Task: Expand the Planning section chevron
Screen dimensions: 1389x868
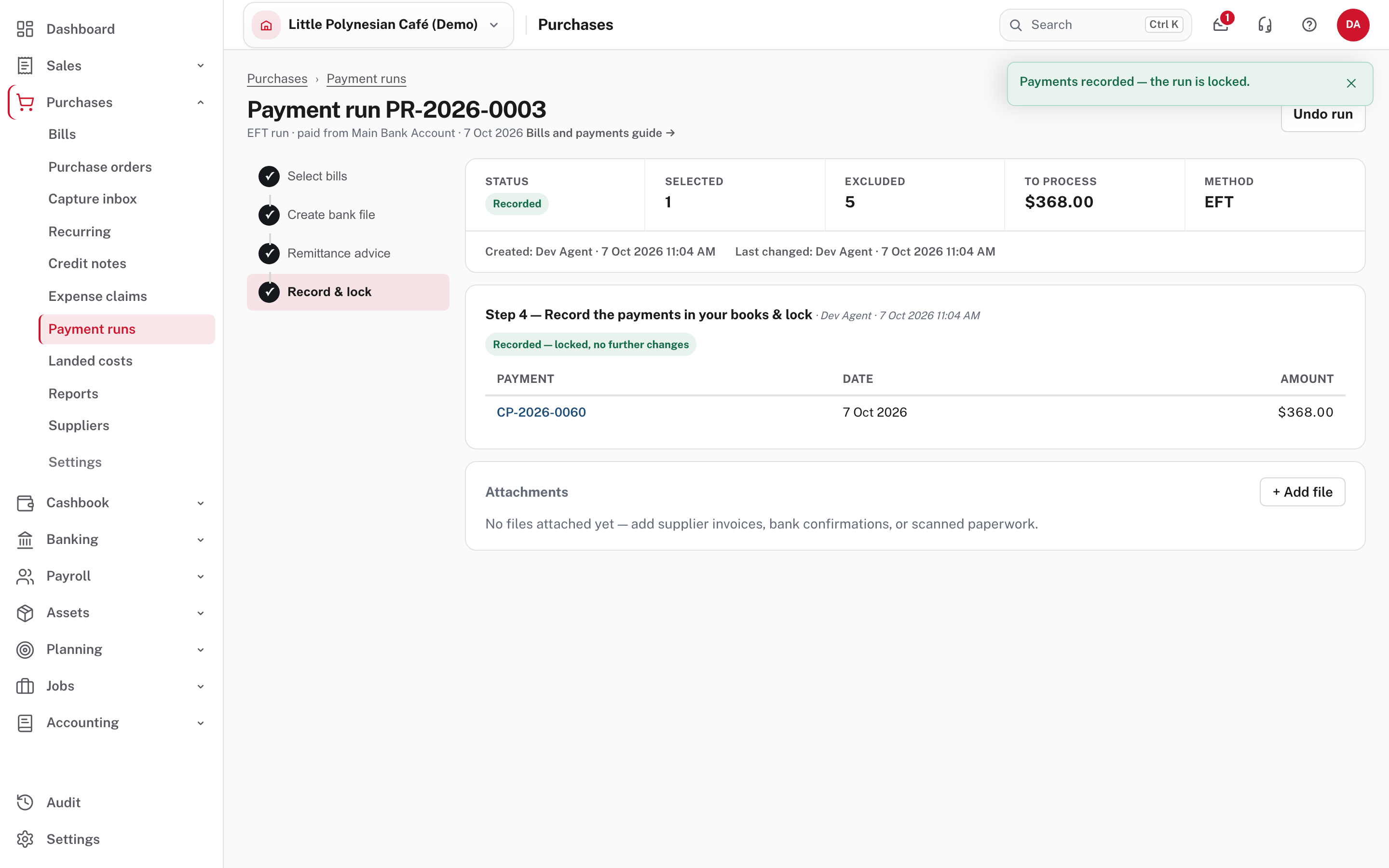Action: pos(200,650)
